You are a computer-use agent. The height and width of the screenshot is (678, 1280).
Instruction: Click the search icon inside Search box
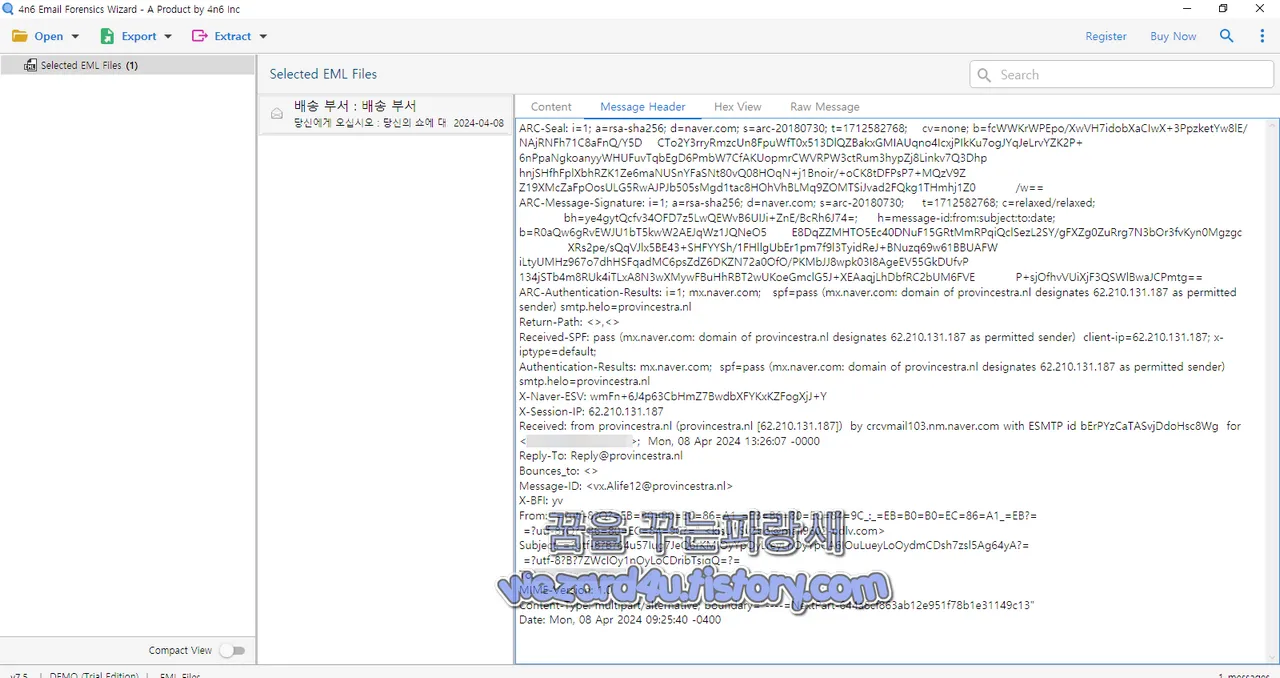click(984, 75)
